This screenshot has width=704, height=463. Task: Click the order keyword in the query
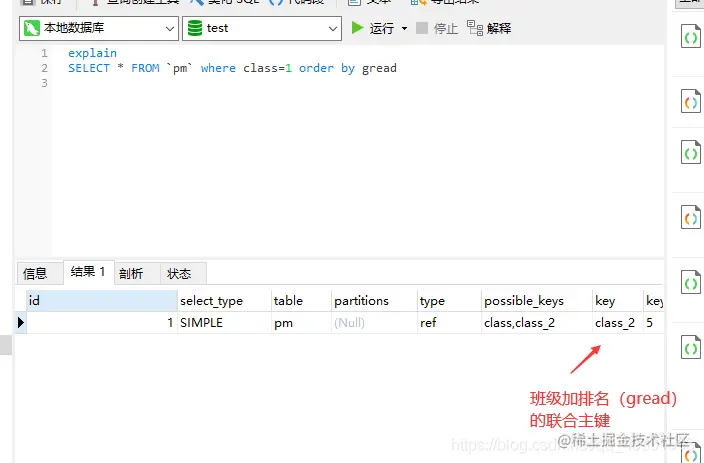coord(317,68)
